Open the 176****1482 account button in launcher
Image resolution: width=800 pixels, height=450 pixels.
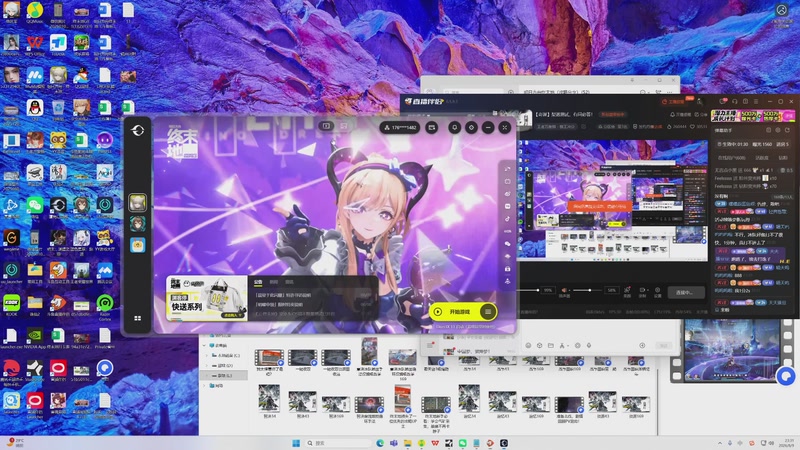[400, 128]
